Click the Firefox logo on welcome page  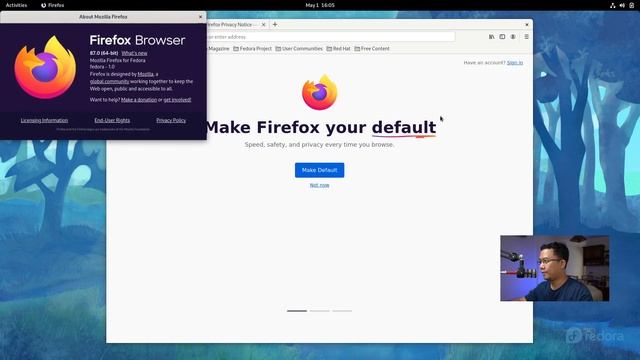point(320,92)
